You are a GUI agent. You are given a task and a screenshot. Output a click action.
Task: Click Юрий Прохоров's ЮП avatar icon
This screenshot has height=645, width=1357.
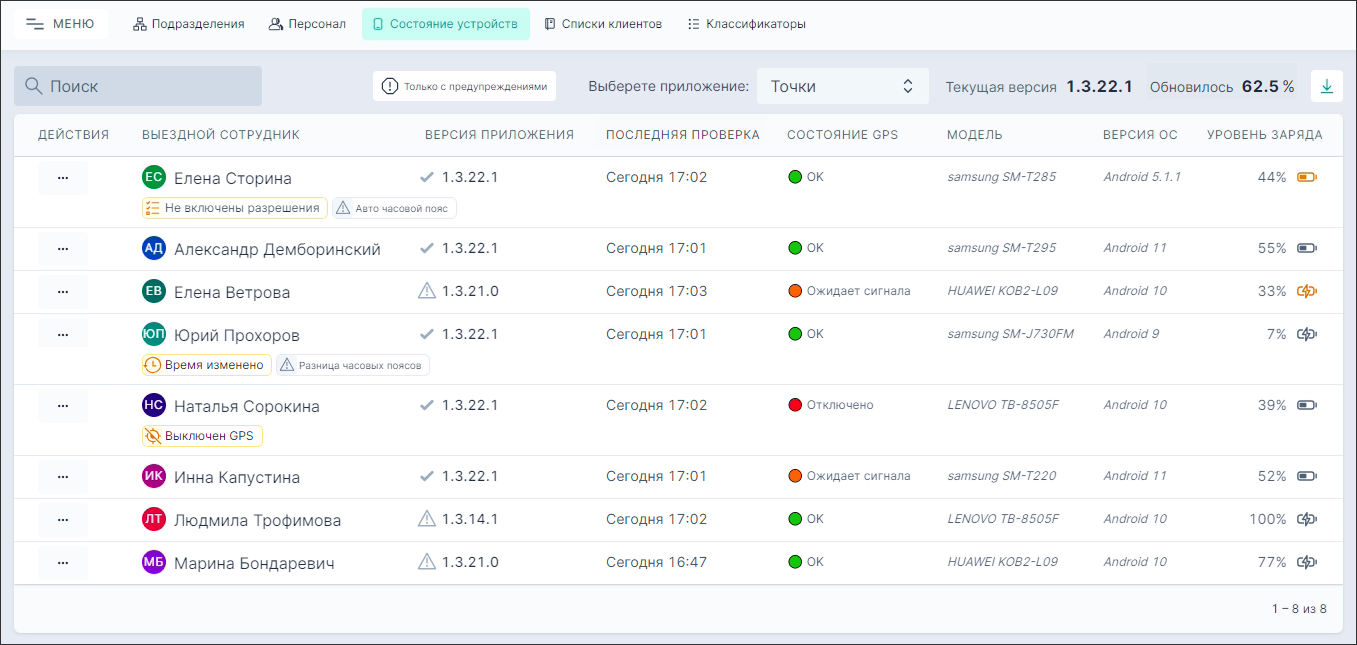coord(153,335)
